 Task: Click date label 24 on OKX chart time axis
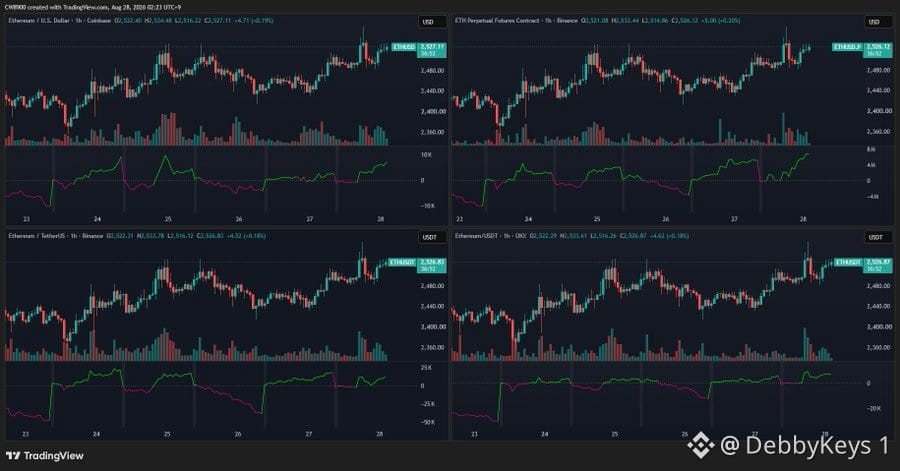[x=544, y=434]
